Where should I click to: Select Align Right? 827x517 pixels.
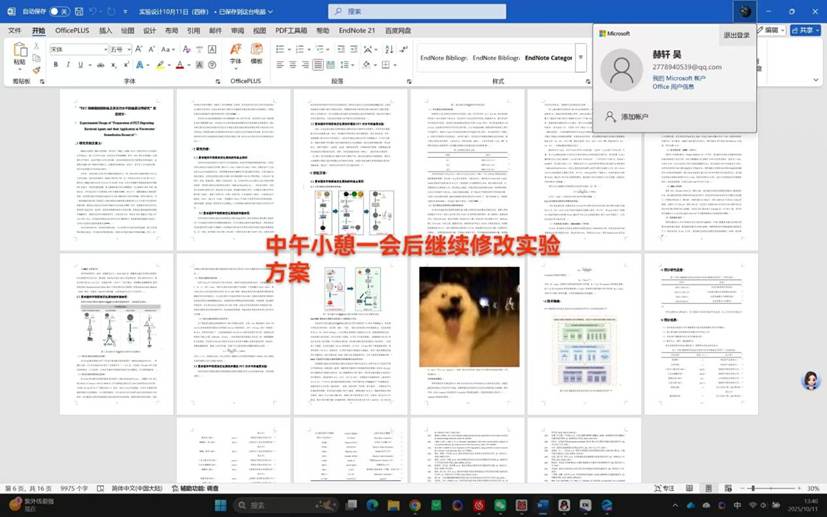coord(305,65)
